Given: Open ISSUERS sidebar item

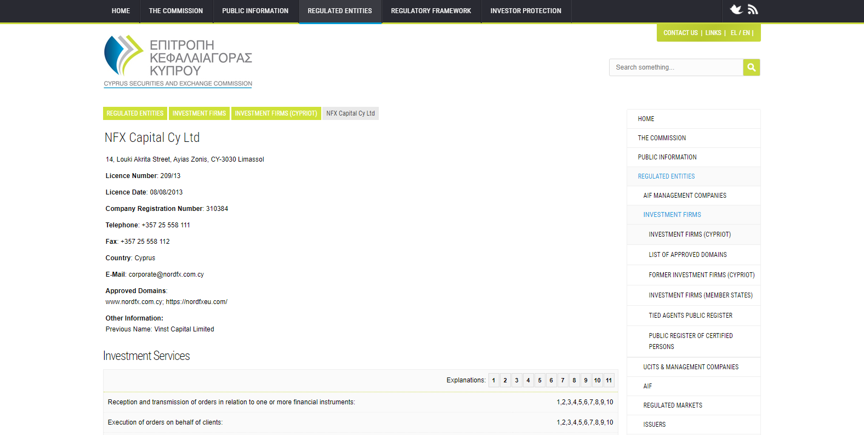Looking at the screenshot, I should (x=694, y=425).
